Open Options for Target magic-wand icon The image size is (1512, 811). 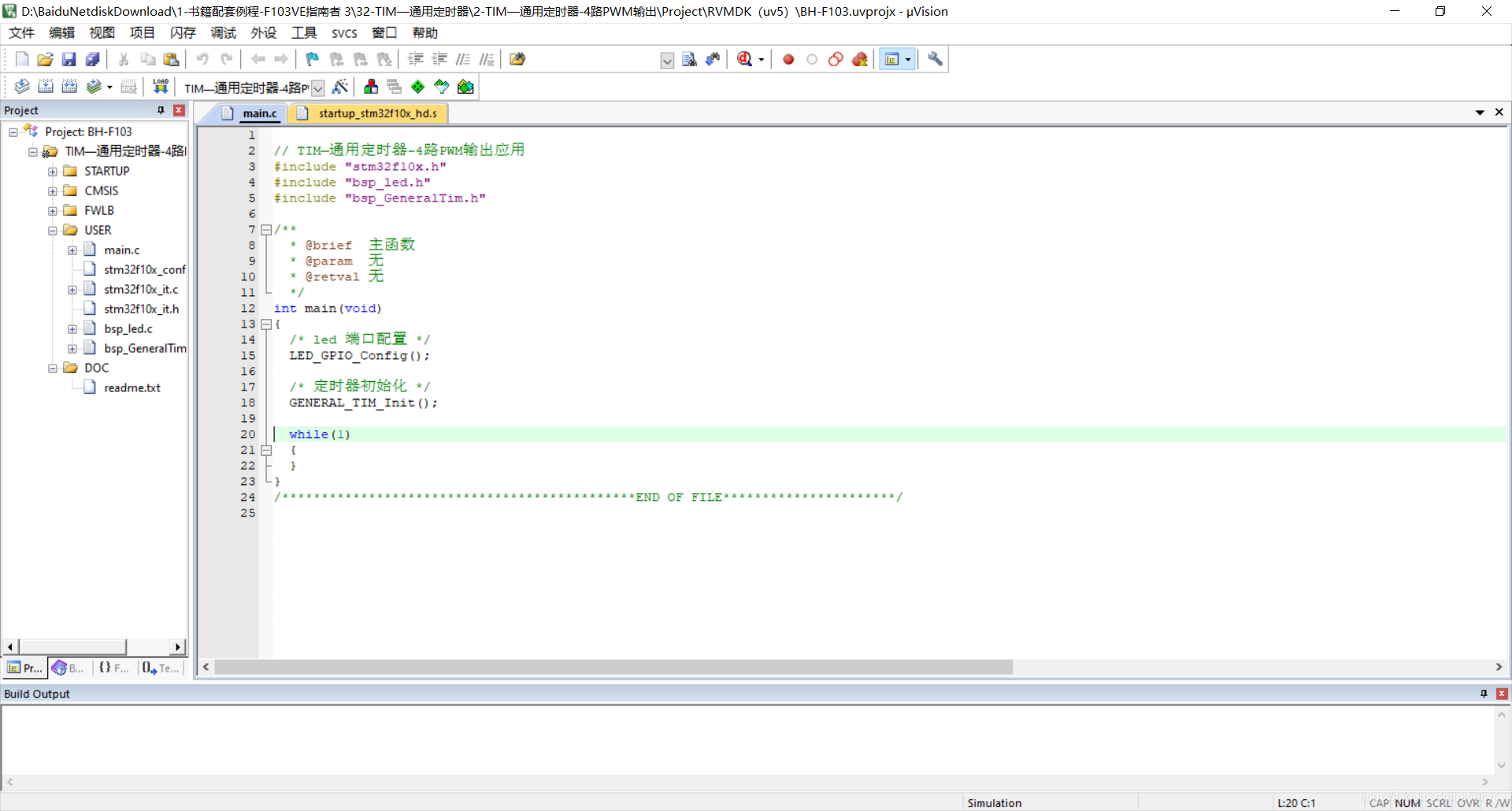[x=340, y=87]
